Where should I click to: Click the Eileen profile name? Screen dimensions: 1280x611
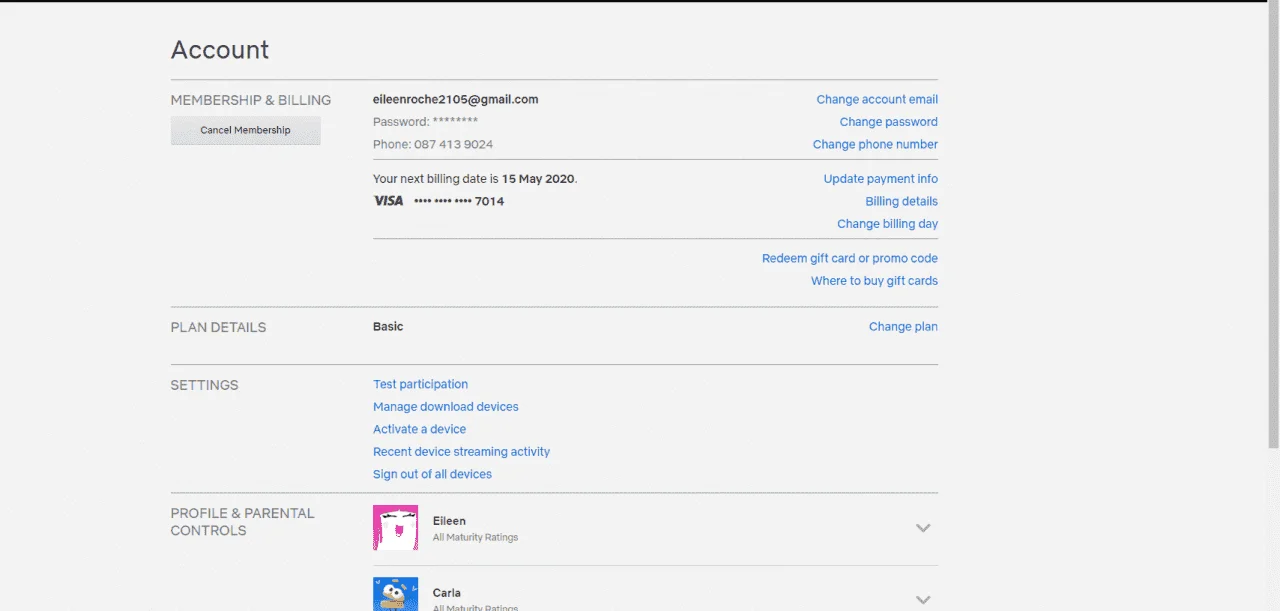(449, 521)
